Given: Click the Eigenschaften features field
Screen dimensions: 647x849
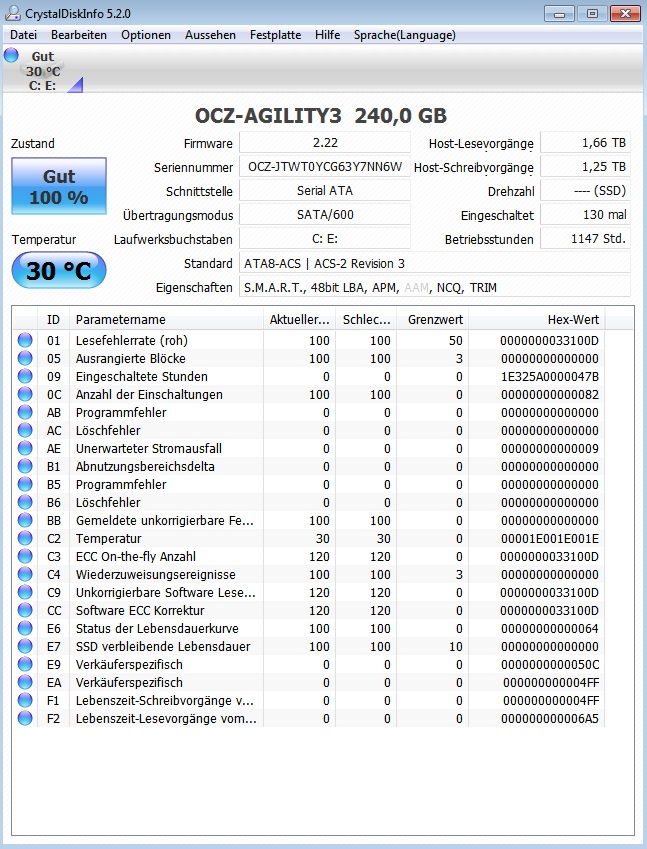Looking at the screenshot, I should tap(435, 288).
